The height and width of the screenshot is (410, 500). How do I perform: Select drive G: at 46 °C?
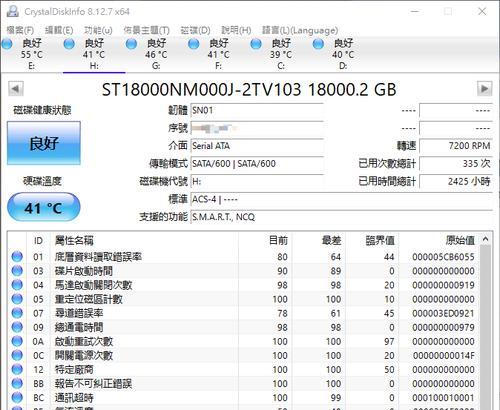point(156,54)
